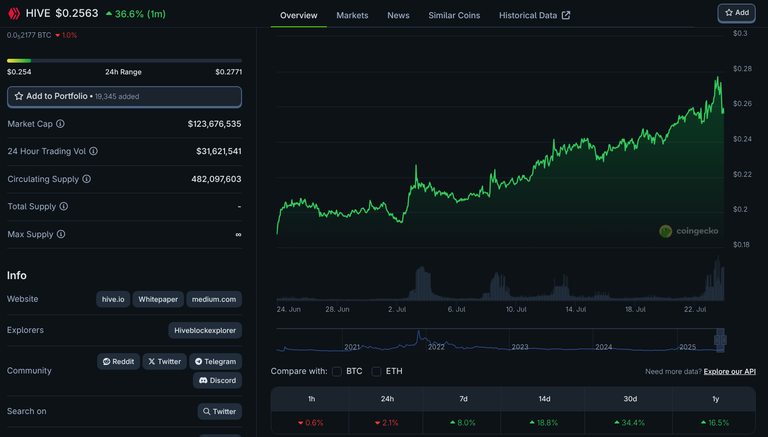The width and height of the screenshot is (768, 437).
Task: Click the Discord logo icon
Action: click(x=203, y=380)
